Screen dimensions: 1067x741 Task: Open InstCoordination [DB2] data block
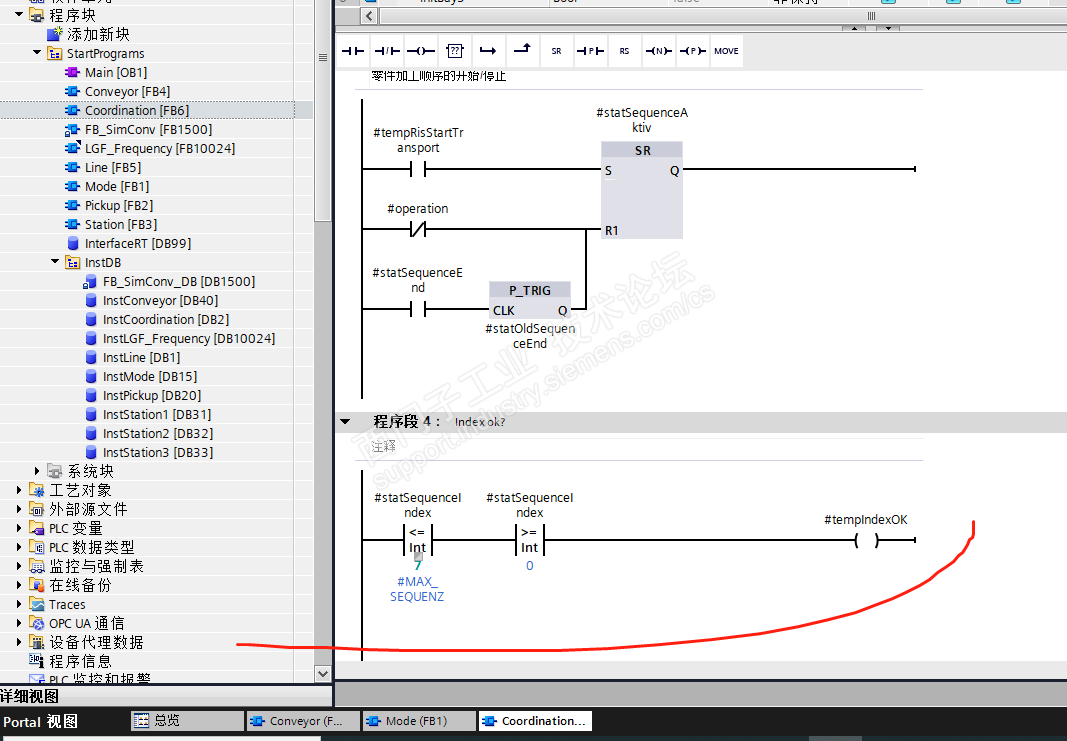[166, 320]
